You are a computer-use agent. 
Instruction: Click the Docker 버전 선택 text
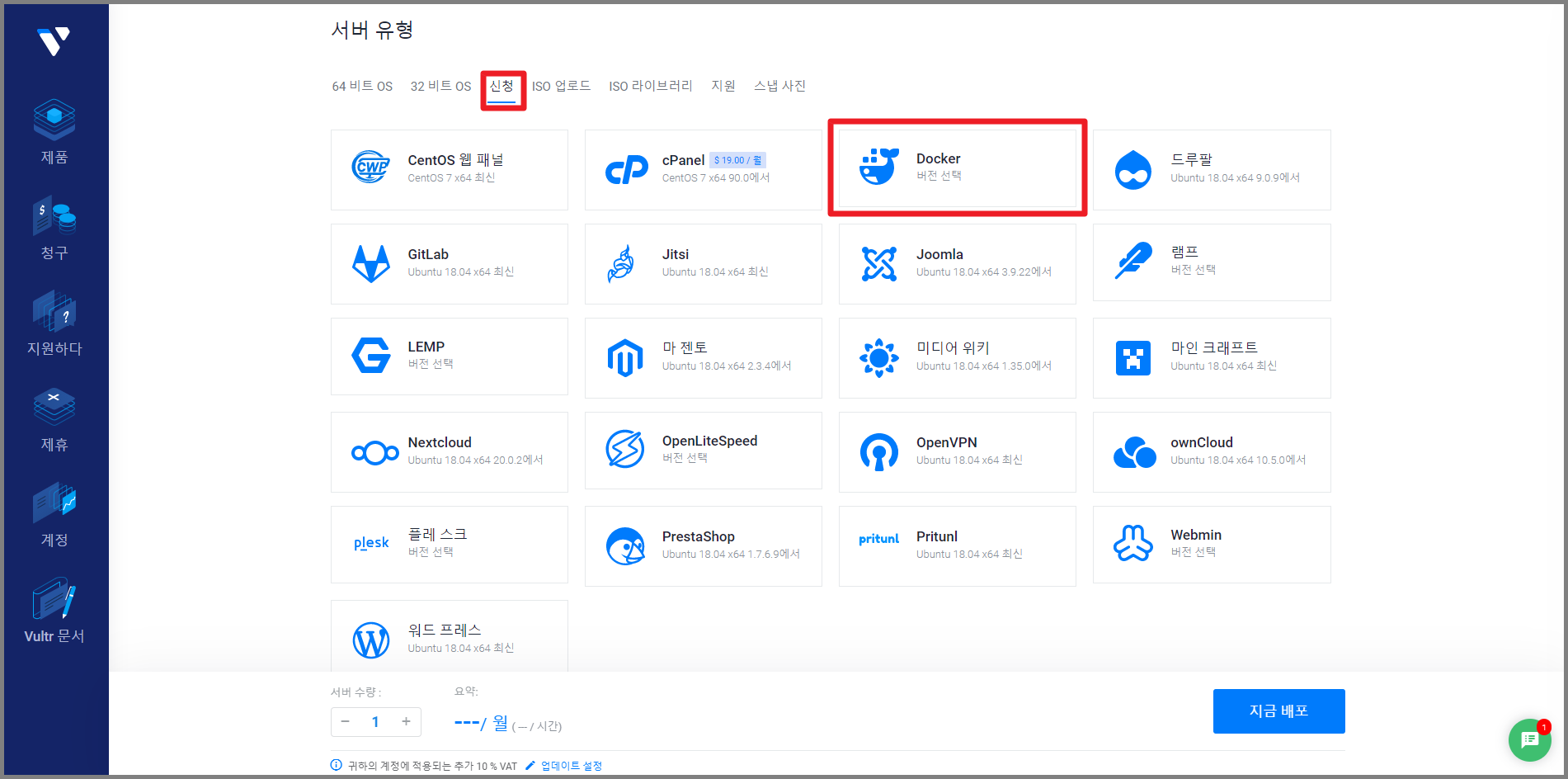pyautogui.click(x=939, y=176)
